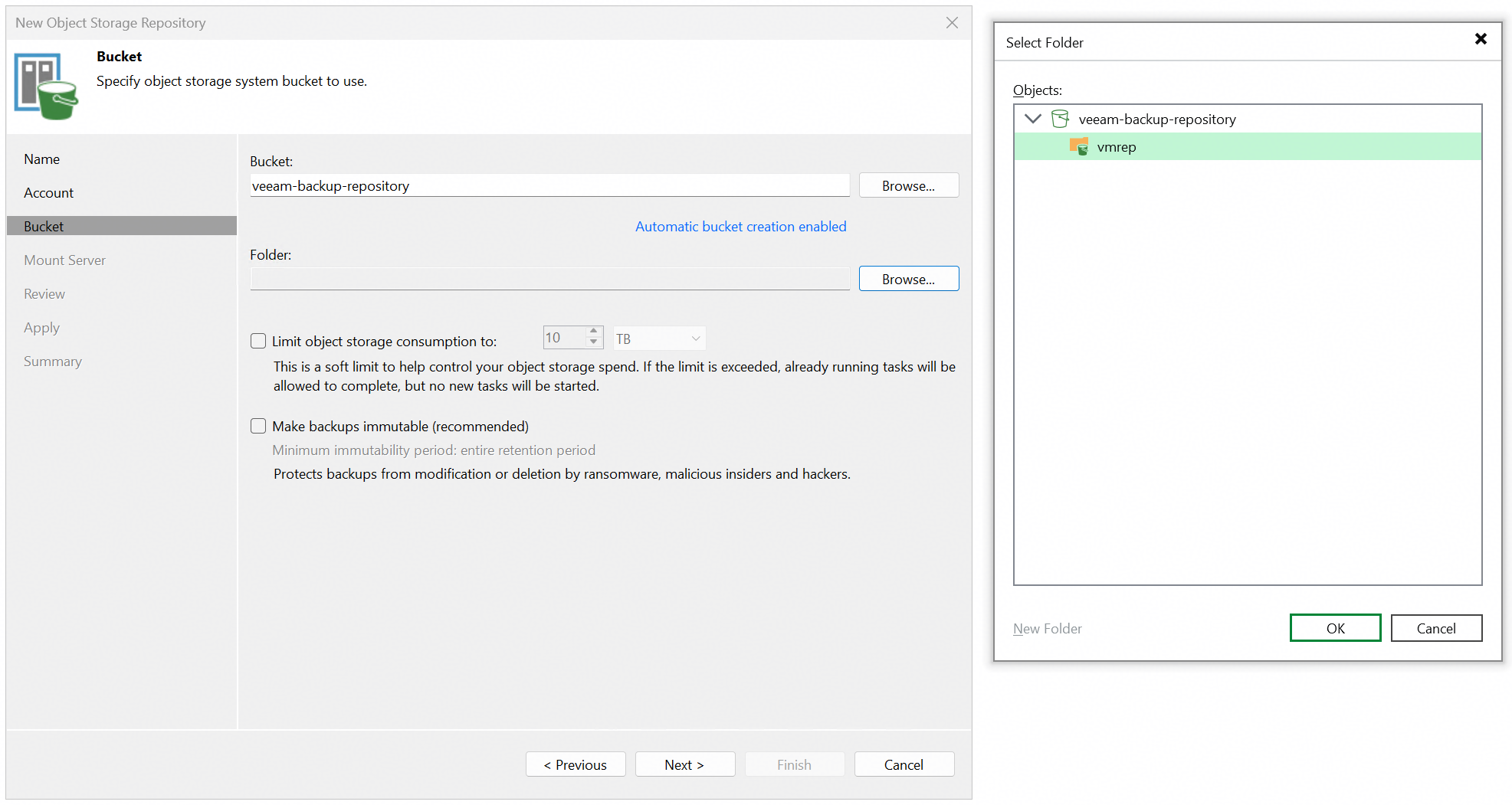Open the Name wizard step
1512x805 pixels.
coord(42,159)
